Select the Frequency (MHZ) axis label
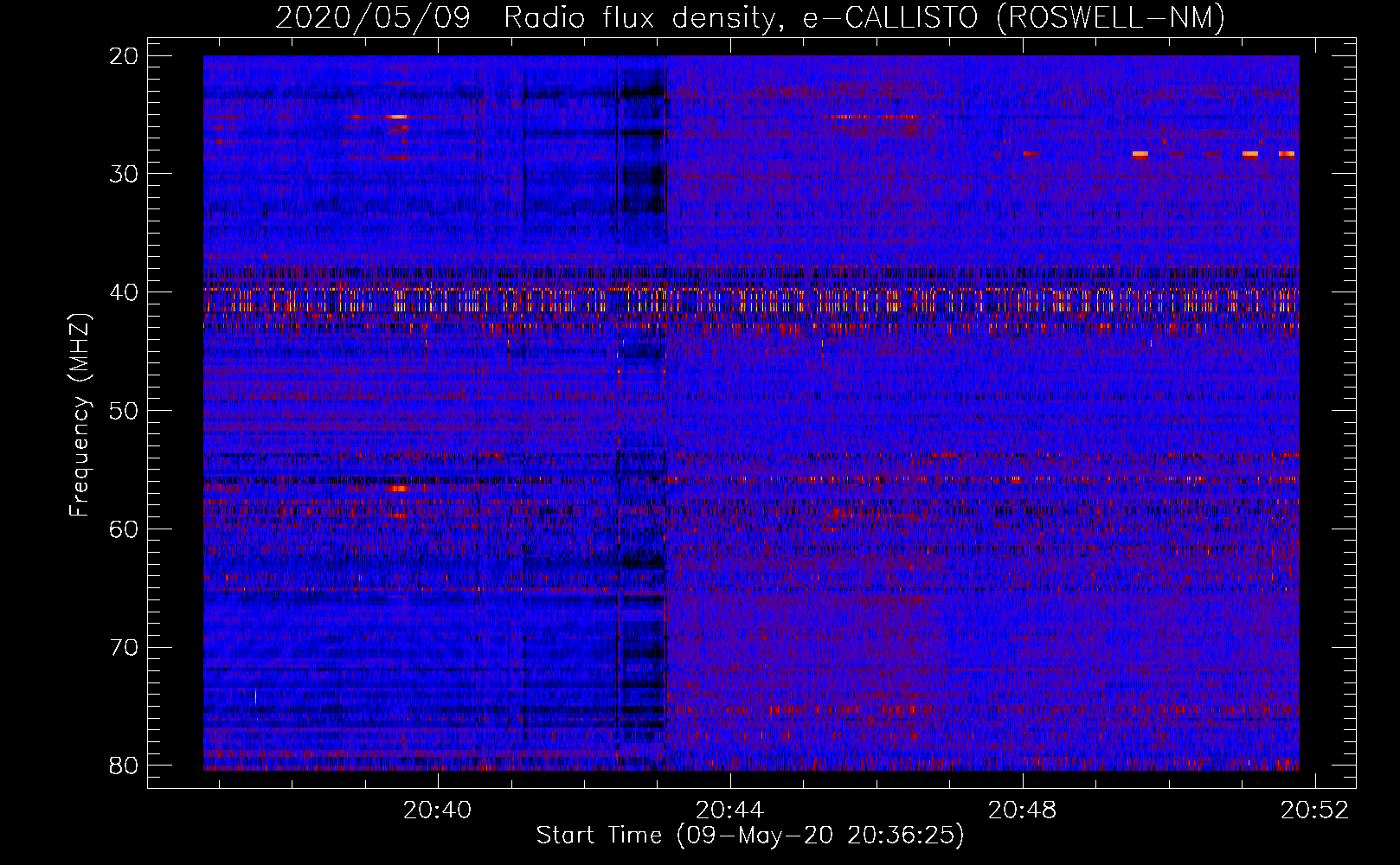The width and height of the screenshot is (1400, 865). [80, 415]
